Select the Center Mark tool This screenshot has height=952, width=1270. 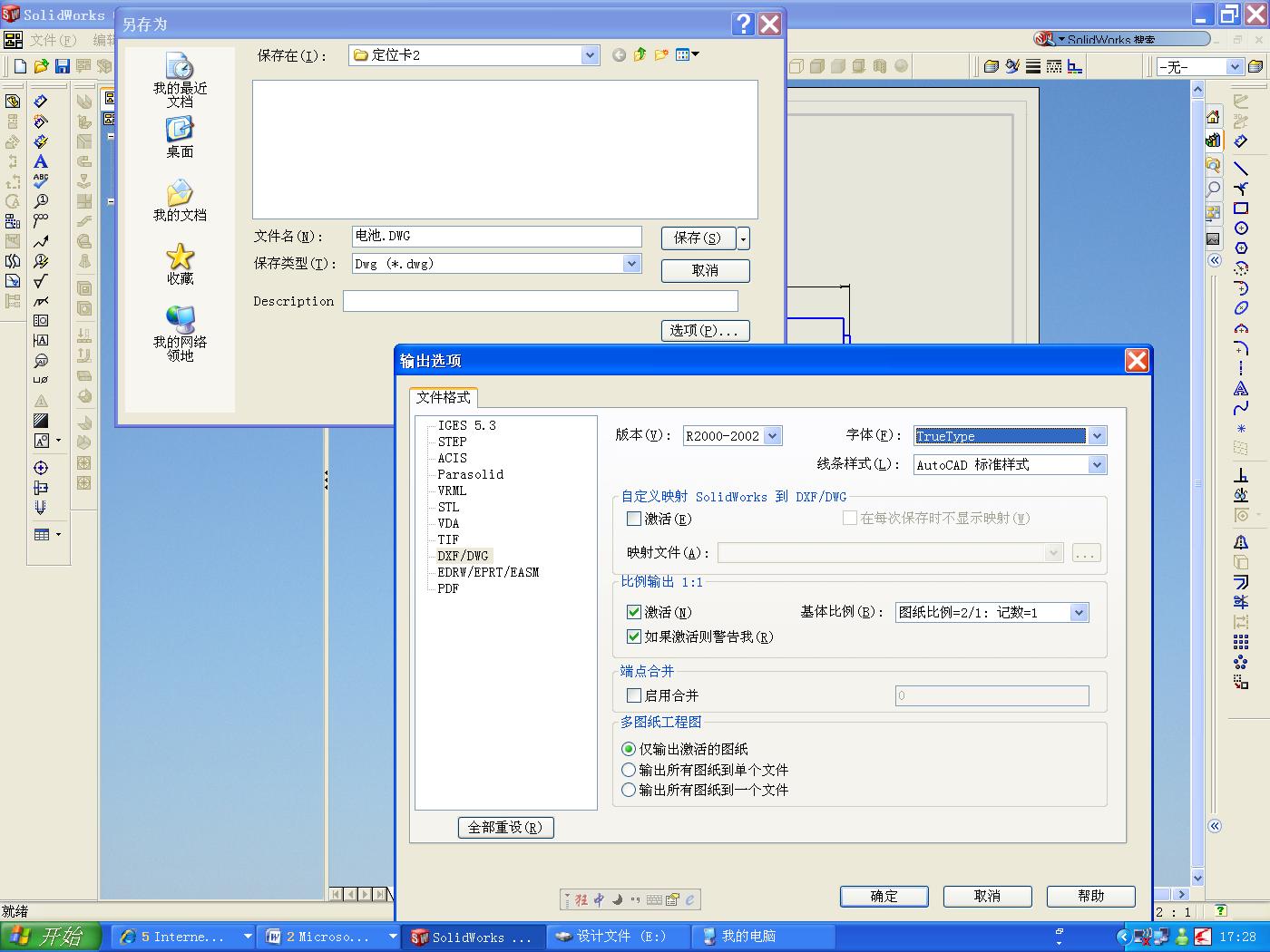pos(41,468)
